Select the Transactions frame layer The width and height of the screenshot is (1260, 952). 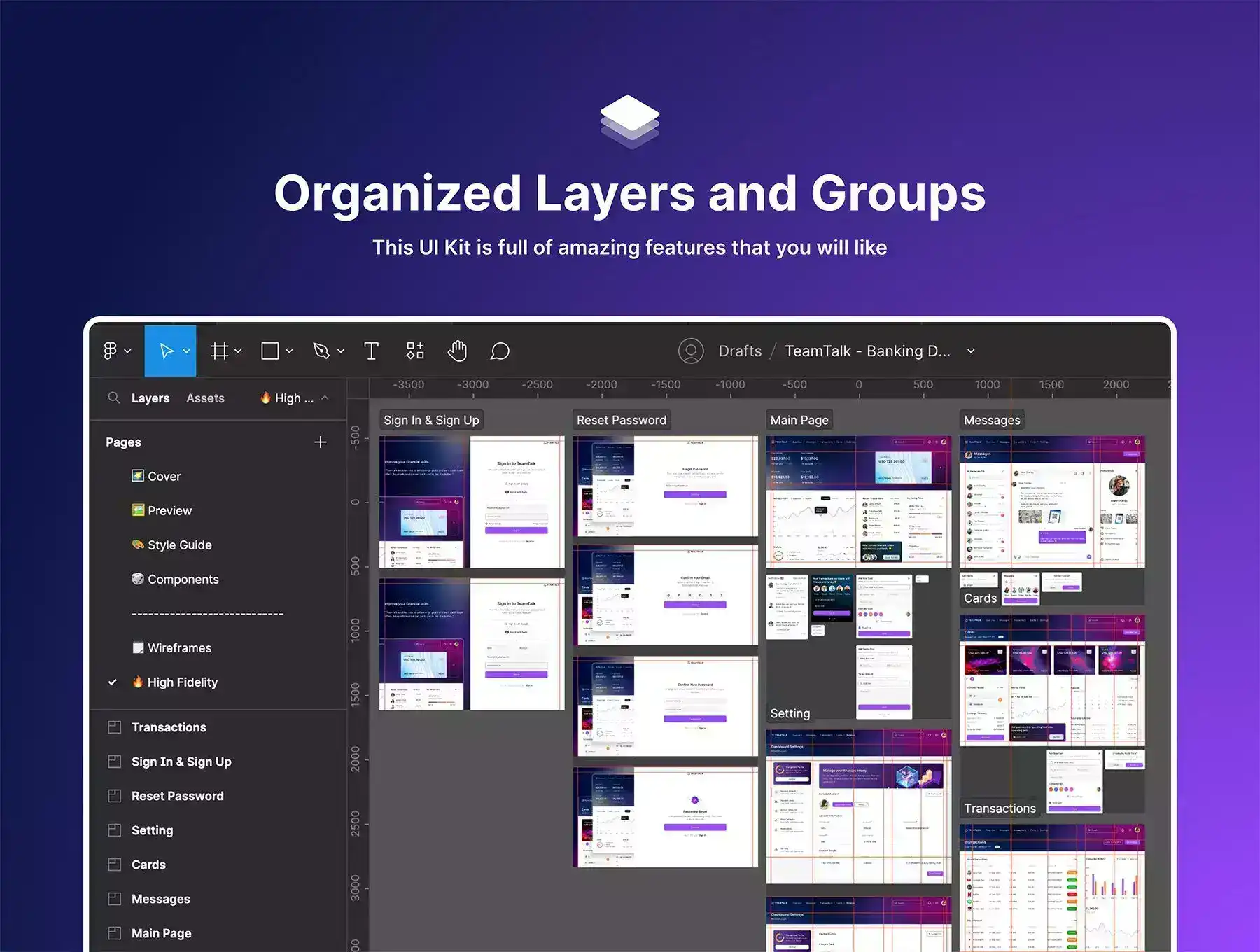[169, 727]
